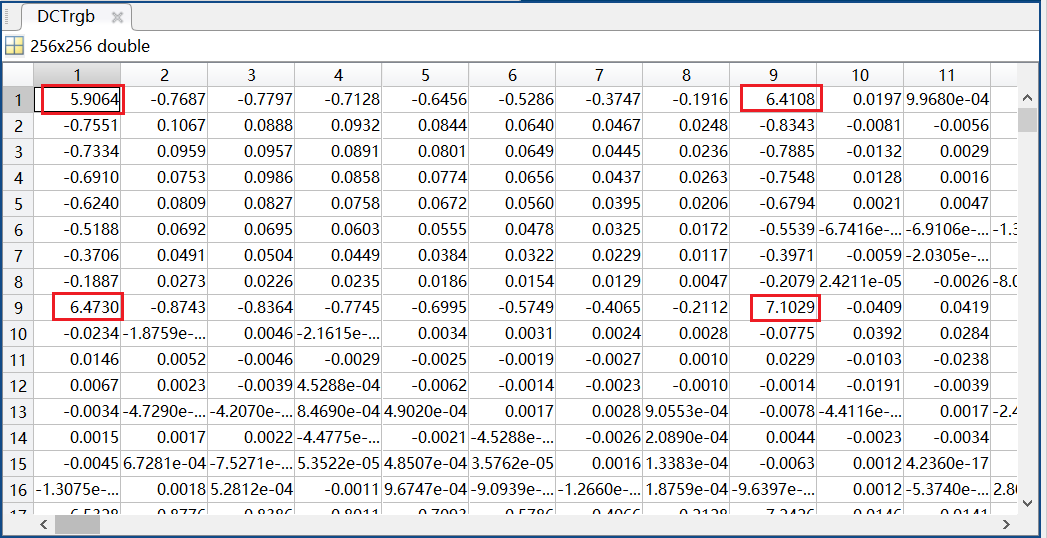Click the horizontal scrollbar right arrow
This screenshot has width=1047, height=538.
pos(1007,524)
